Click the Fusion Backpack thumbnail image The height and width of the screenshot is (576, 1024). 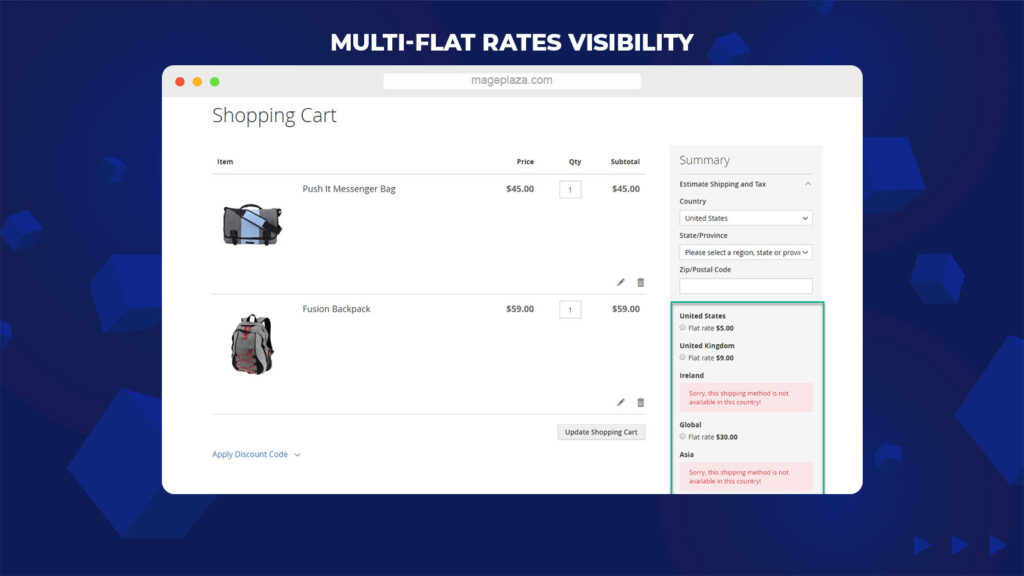click(x=252, y=344)
